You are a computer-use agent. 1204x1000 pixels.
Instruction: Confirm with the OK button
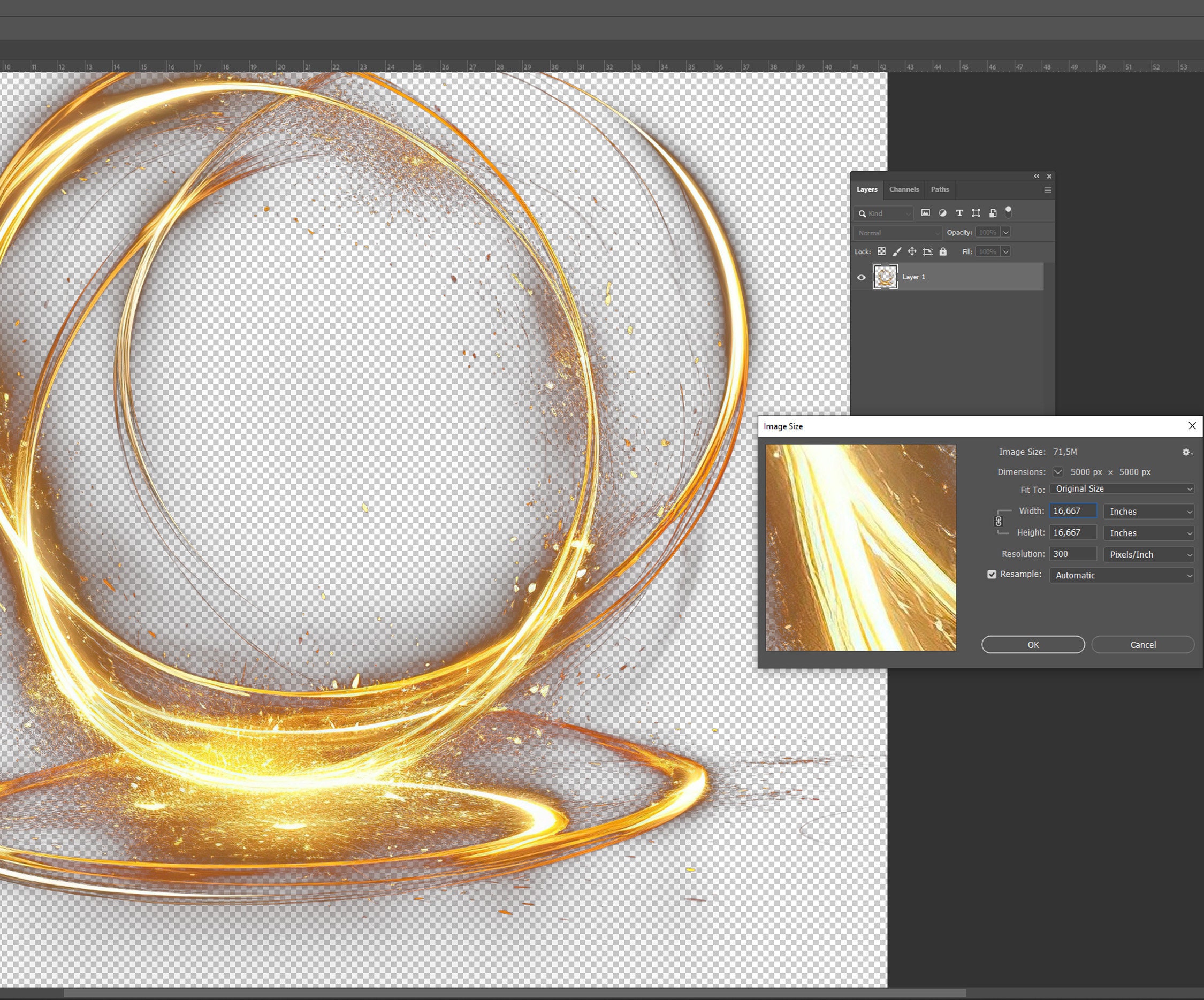coord(1033,645)
